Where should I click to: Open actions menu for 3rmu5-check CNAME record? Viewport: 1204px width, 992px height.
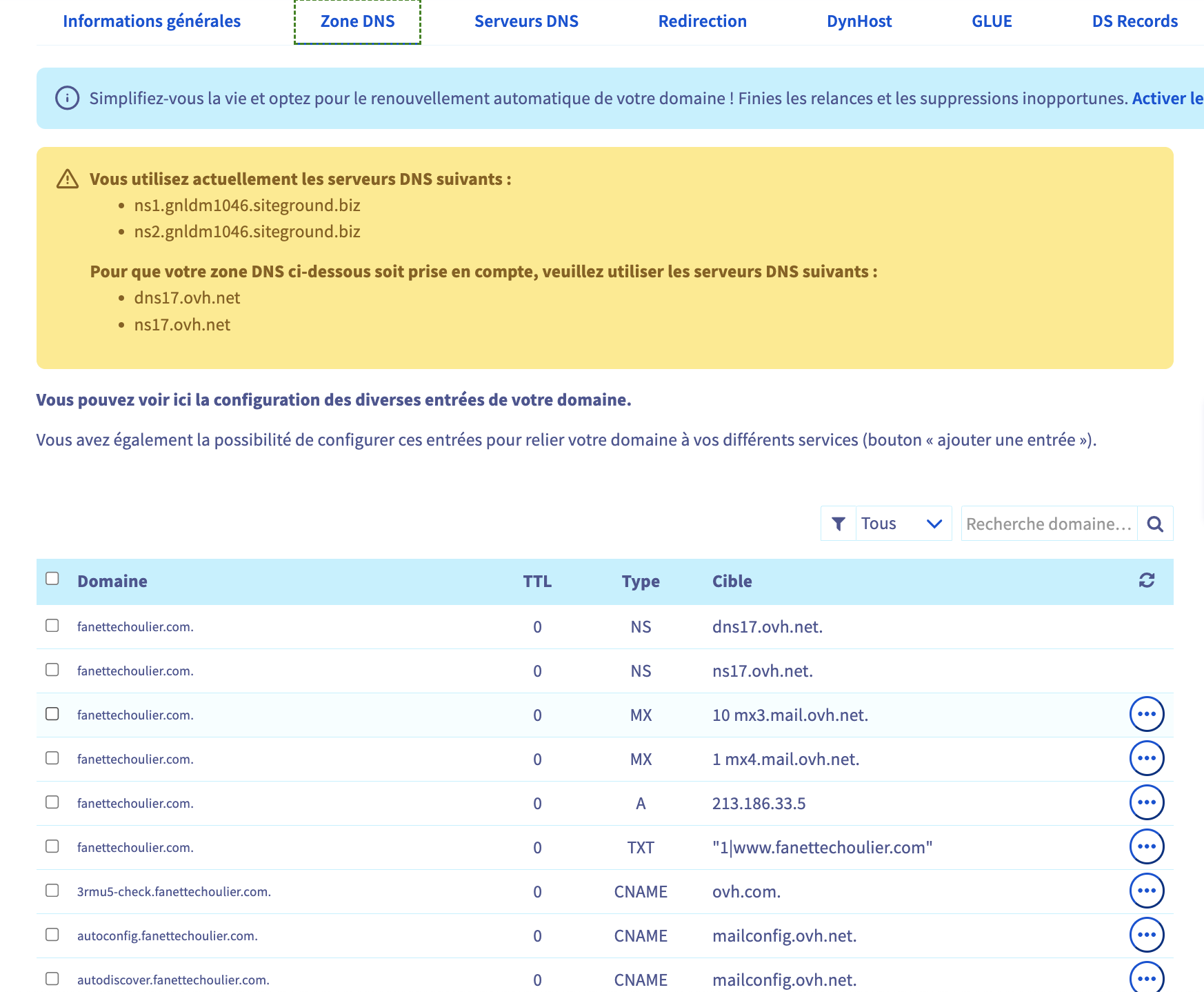pos(1147,891)
